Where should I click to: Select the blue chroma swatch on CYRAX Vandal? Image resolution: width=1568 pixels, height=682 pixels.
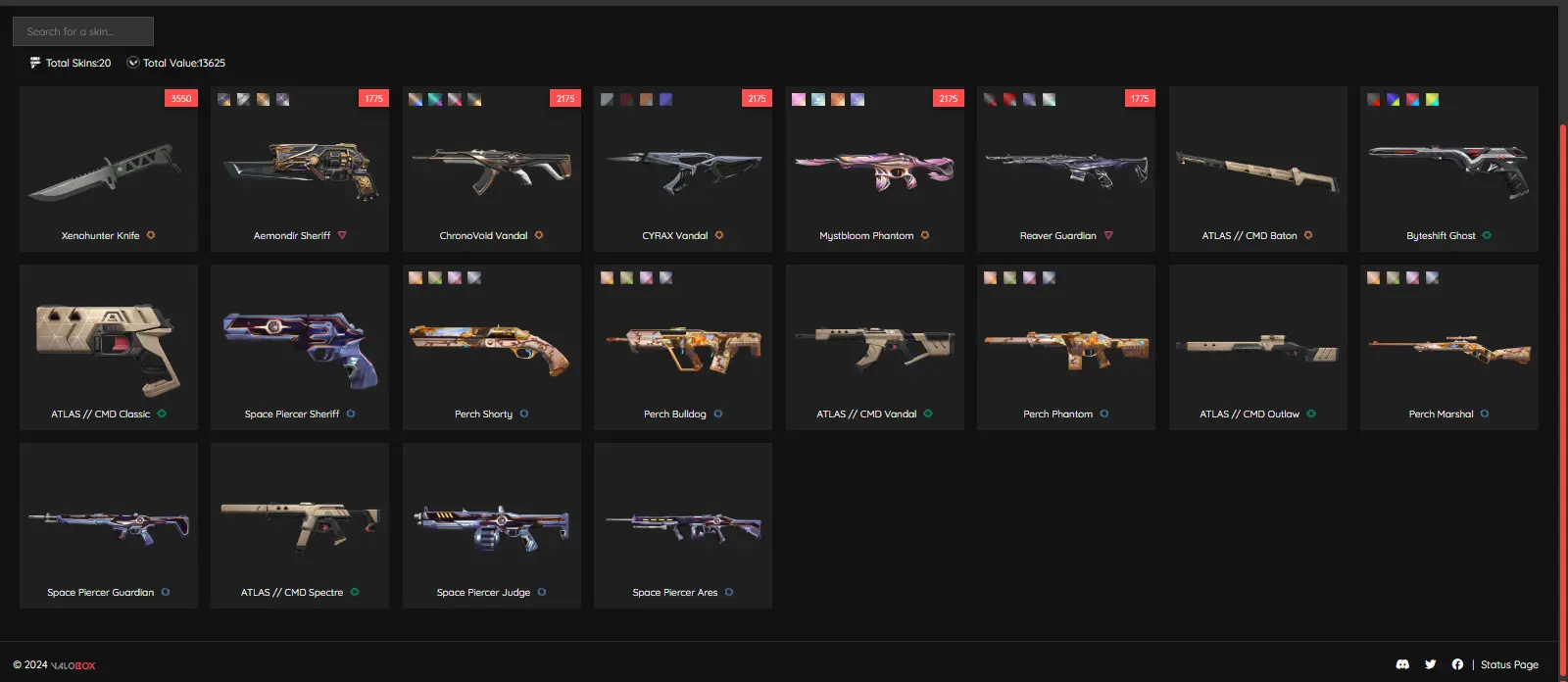pos(665,99)
